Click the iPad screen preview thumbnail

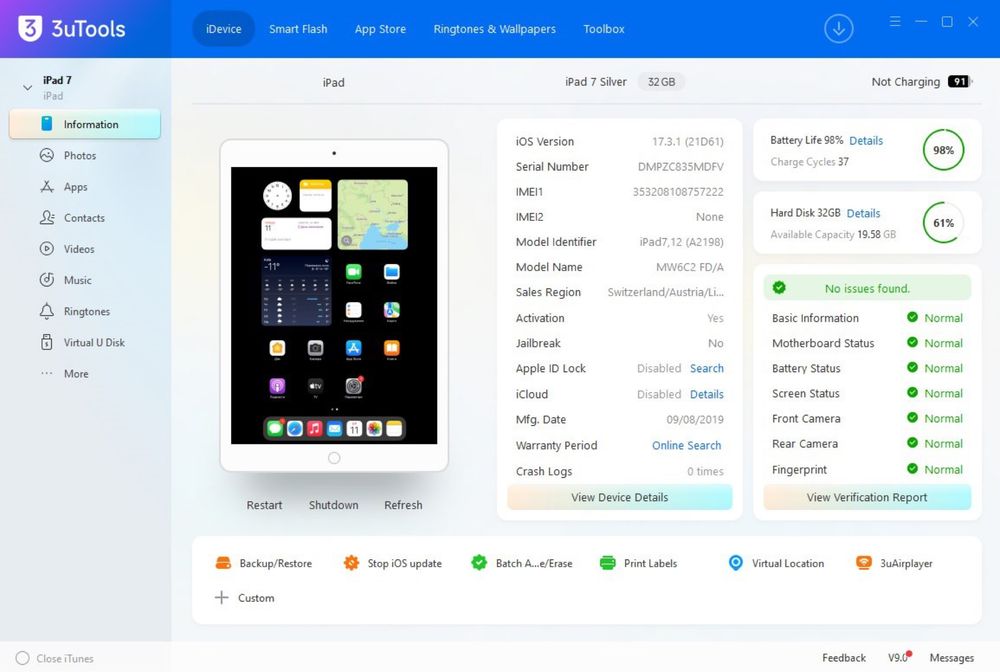(x=334, y=305)
